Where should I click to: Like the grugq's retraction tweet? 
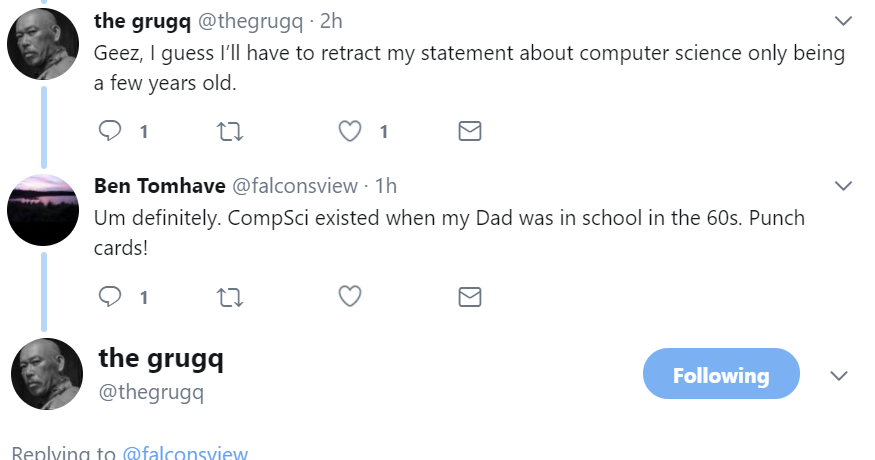click(x=349, y=131)
